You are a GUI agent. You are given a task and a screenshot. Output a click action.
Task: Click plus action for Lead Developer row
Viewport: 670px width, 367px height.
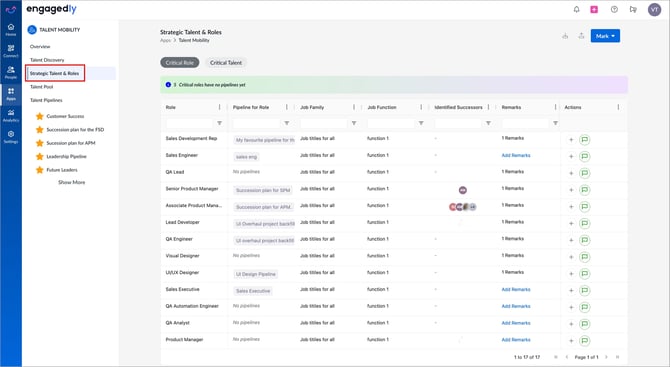(x=571, y=223)
